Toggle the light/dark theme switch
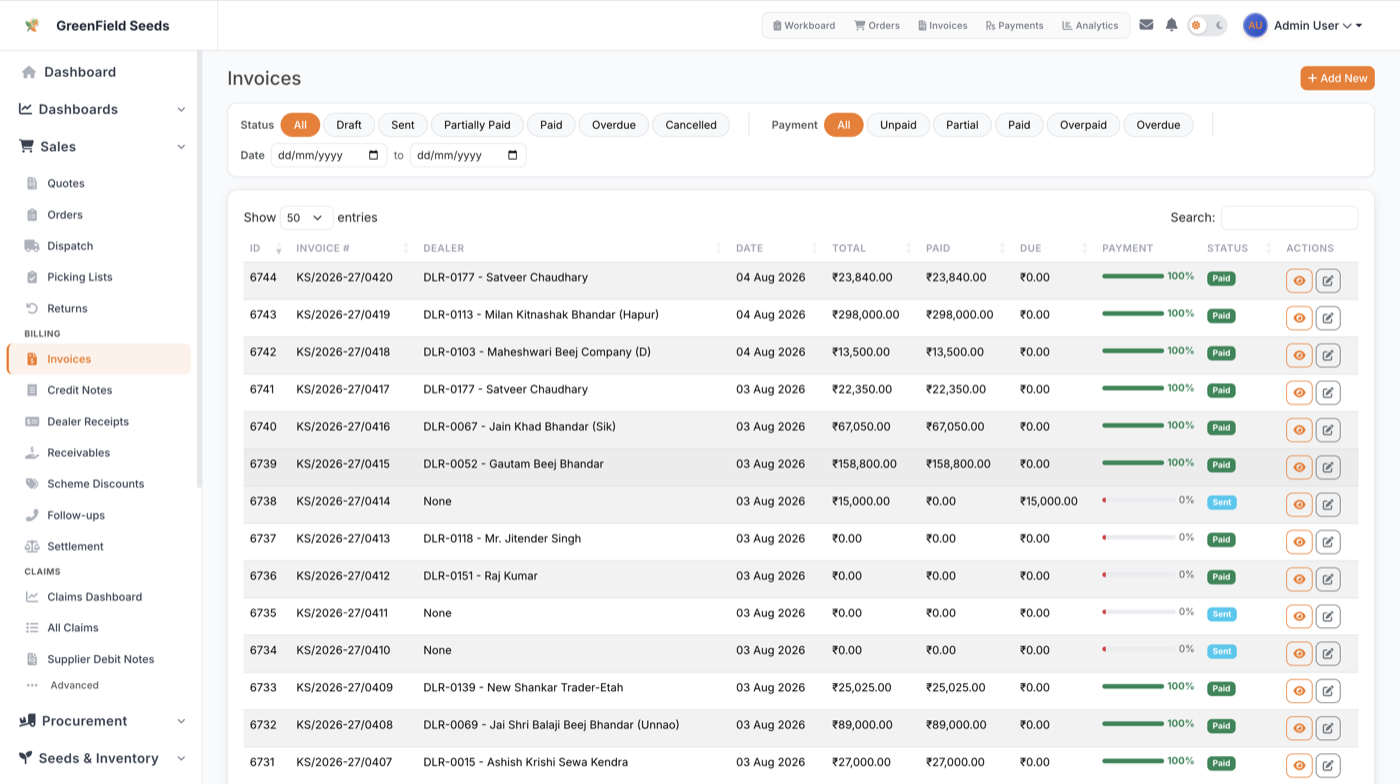This screenshot has height=784, width=1400. pyautogui.click(x=1207, y=25)
